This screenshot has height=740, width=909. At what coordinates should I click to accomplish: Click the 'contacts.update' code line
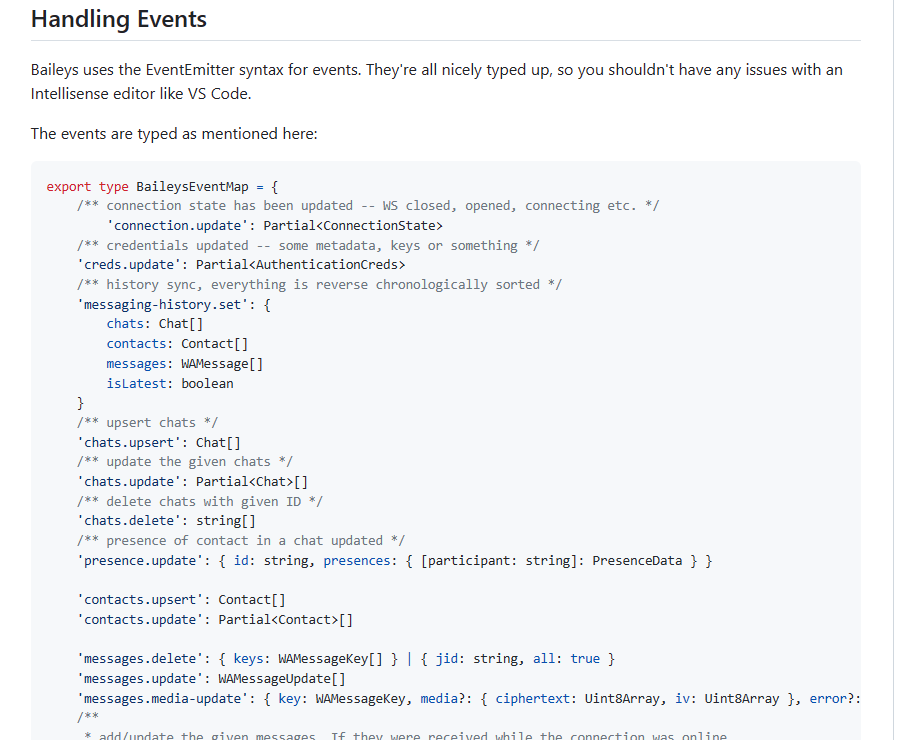(214, 620)
